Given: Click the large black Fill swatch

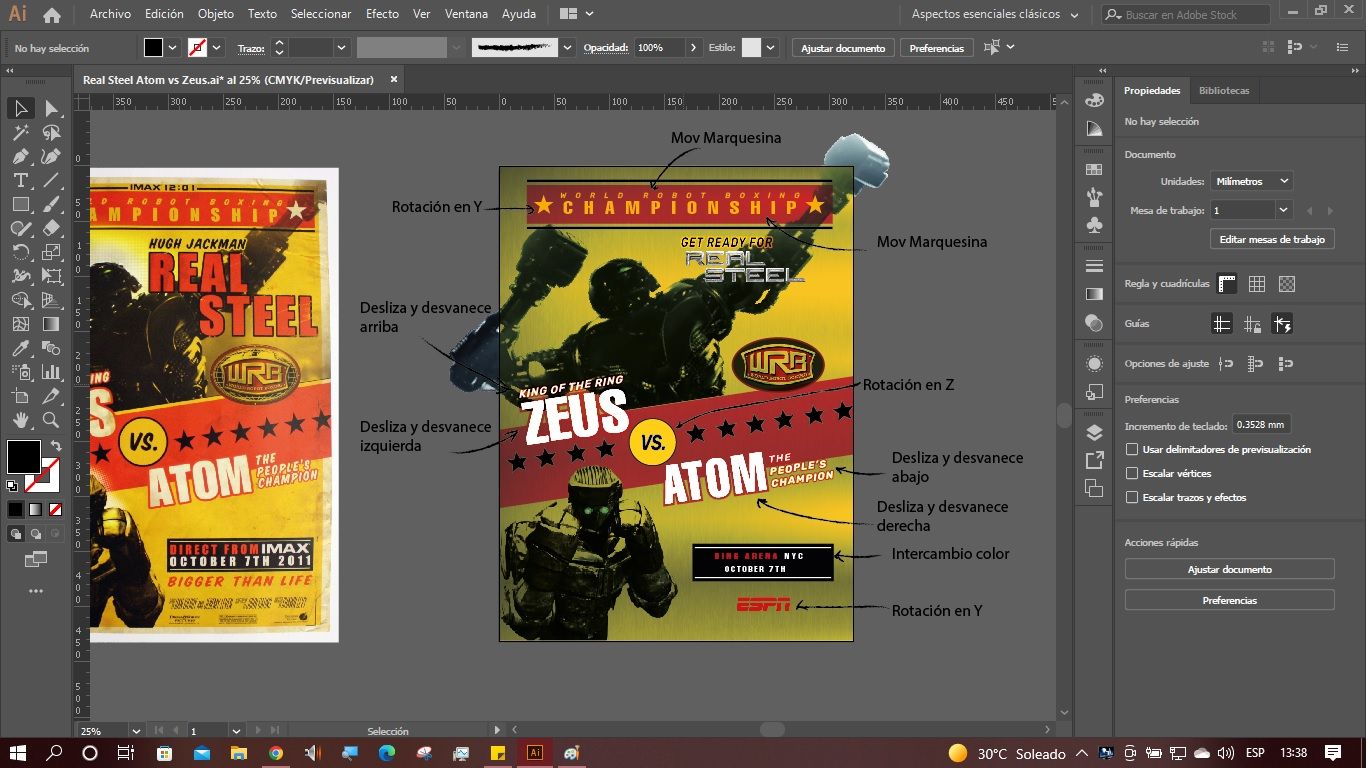Looking at the screenshot, I should point(24,457).
